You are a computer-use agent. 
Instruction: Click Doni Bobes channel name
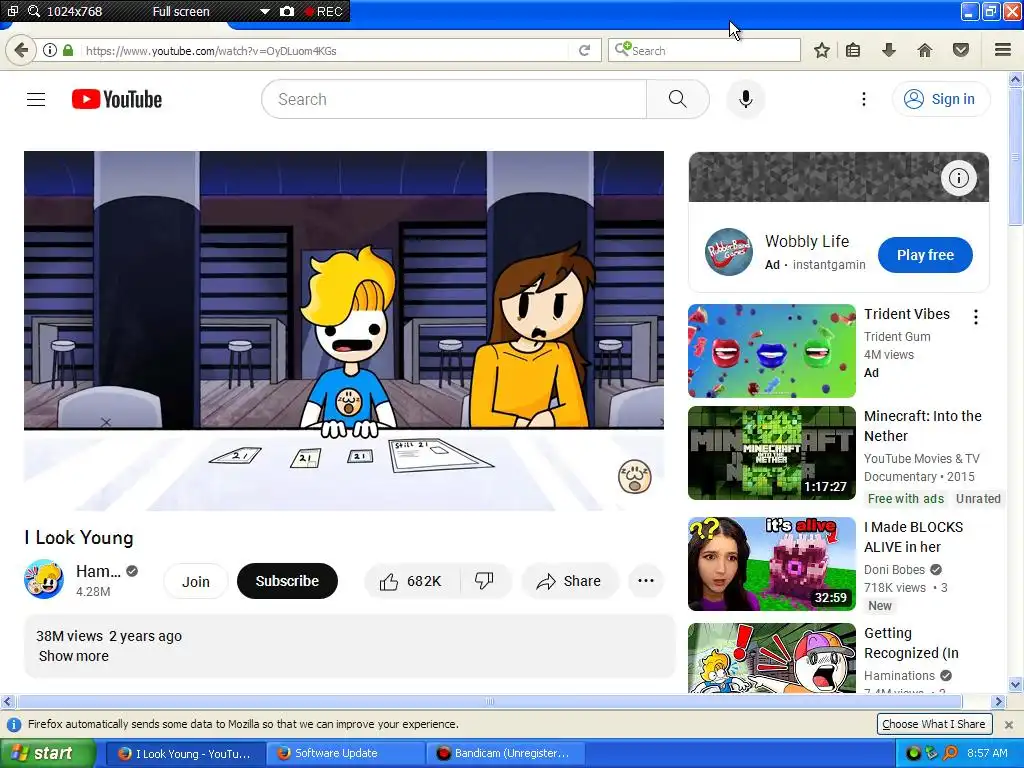coord(894,569)
